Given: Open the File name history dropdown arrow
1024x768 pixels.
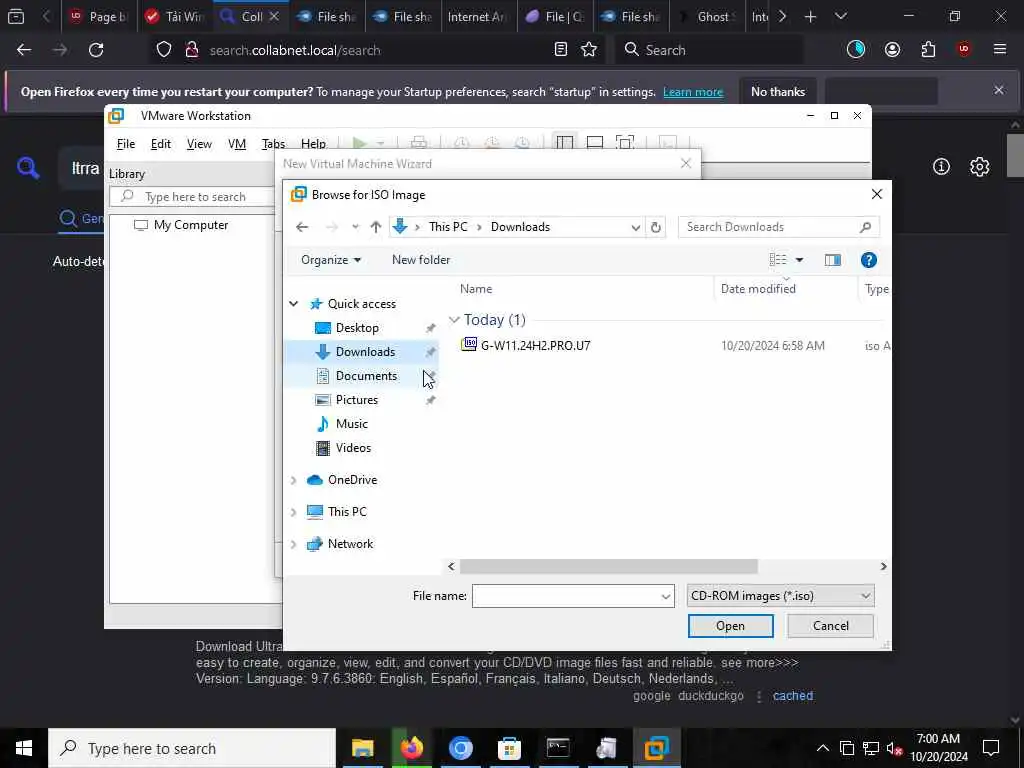Looking at the screenshot, I should (x=665, y=596).
